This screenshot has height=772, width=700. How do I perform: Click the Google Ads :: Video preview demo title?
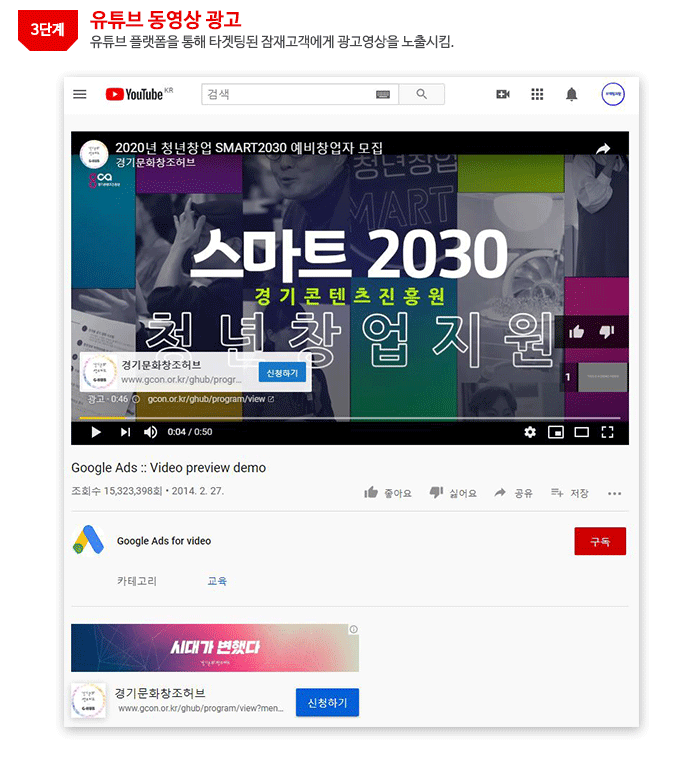tap(169, 468)
